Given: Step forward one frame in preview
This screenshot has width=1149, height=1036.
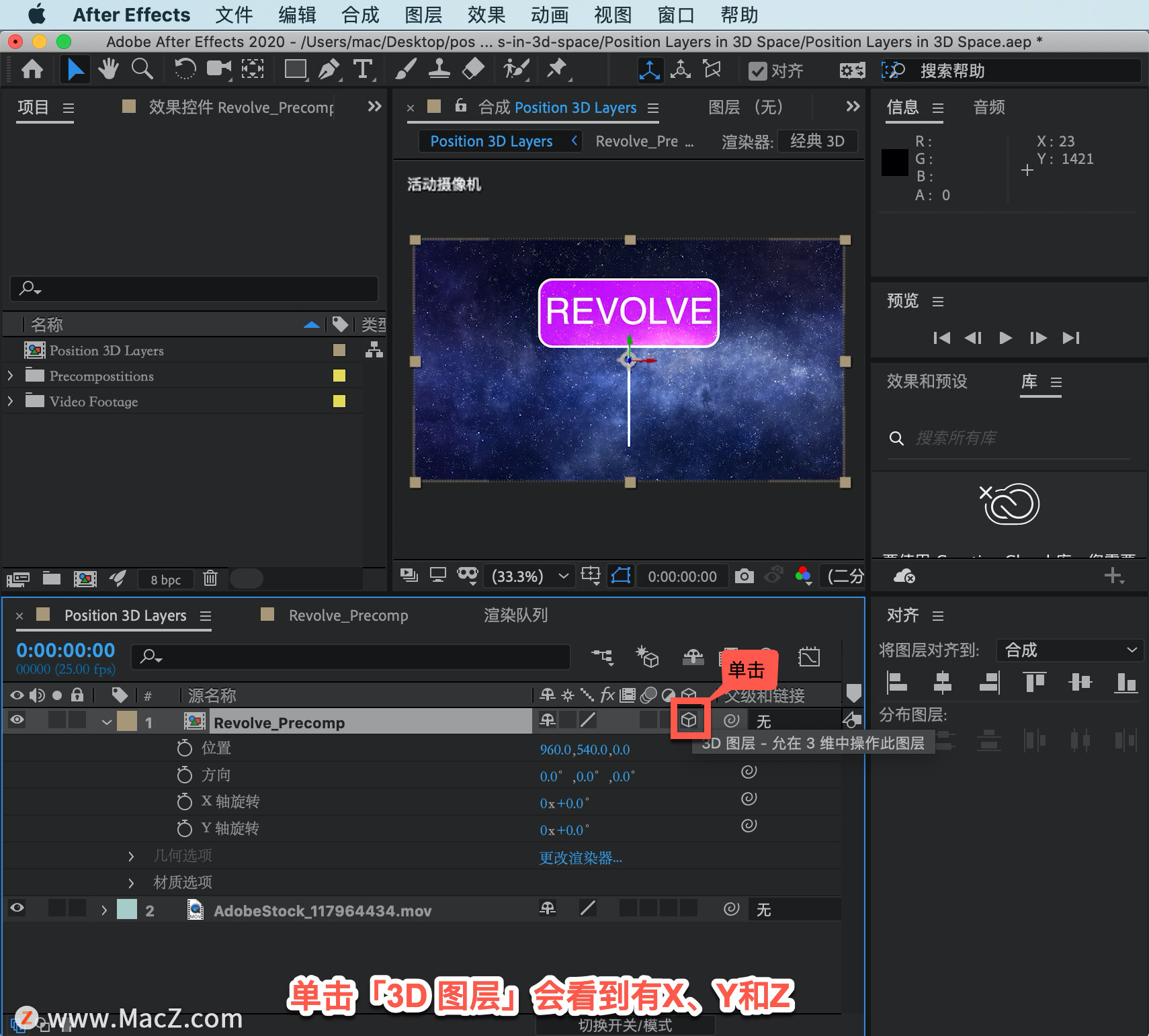Looking at the screenshot, I should pos(1038,338).
